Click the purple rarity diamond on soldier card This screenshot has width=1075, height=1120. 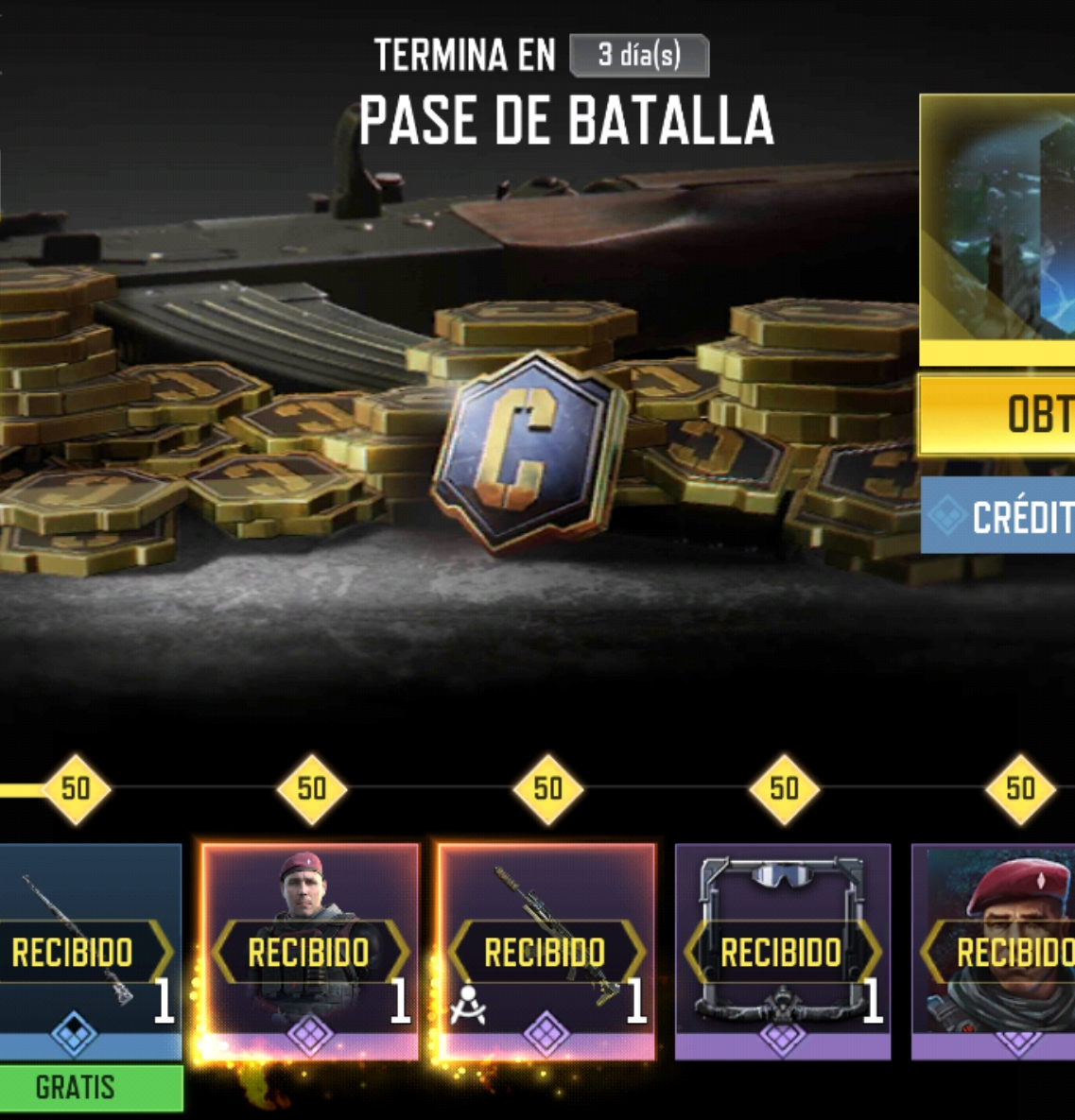point(309,1034)
